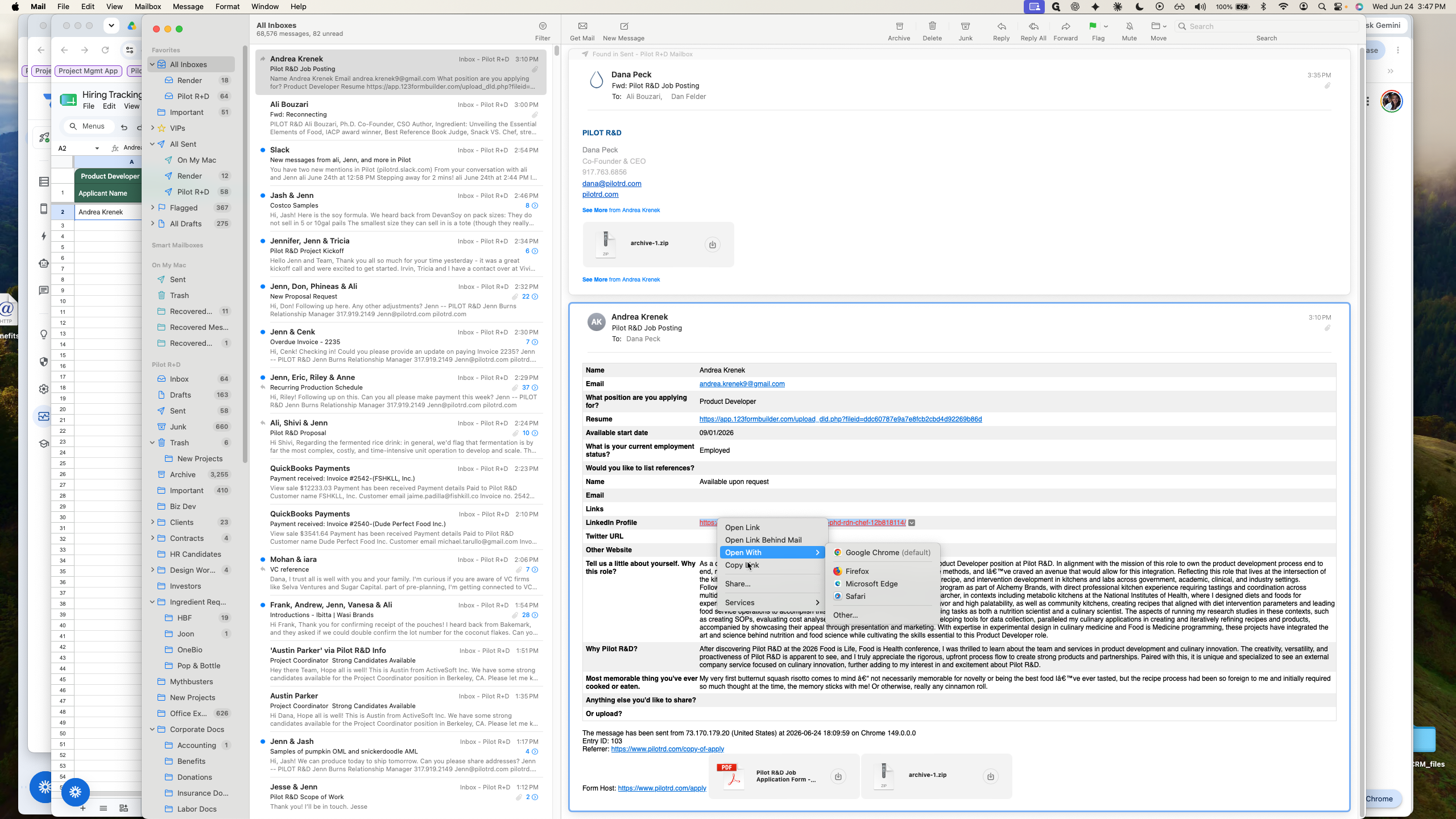Click See More from Andrea Krenek above attachment
Viewport: 1456px width, 819px height.
(x=621, y=210)
